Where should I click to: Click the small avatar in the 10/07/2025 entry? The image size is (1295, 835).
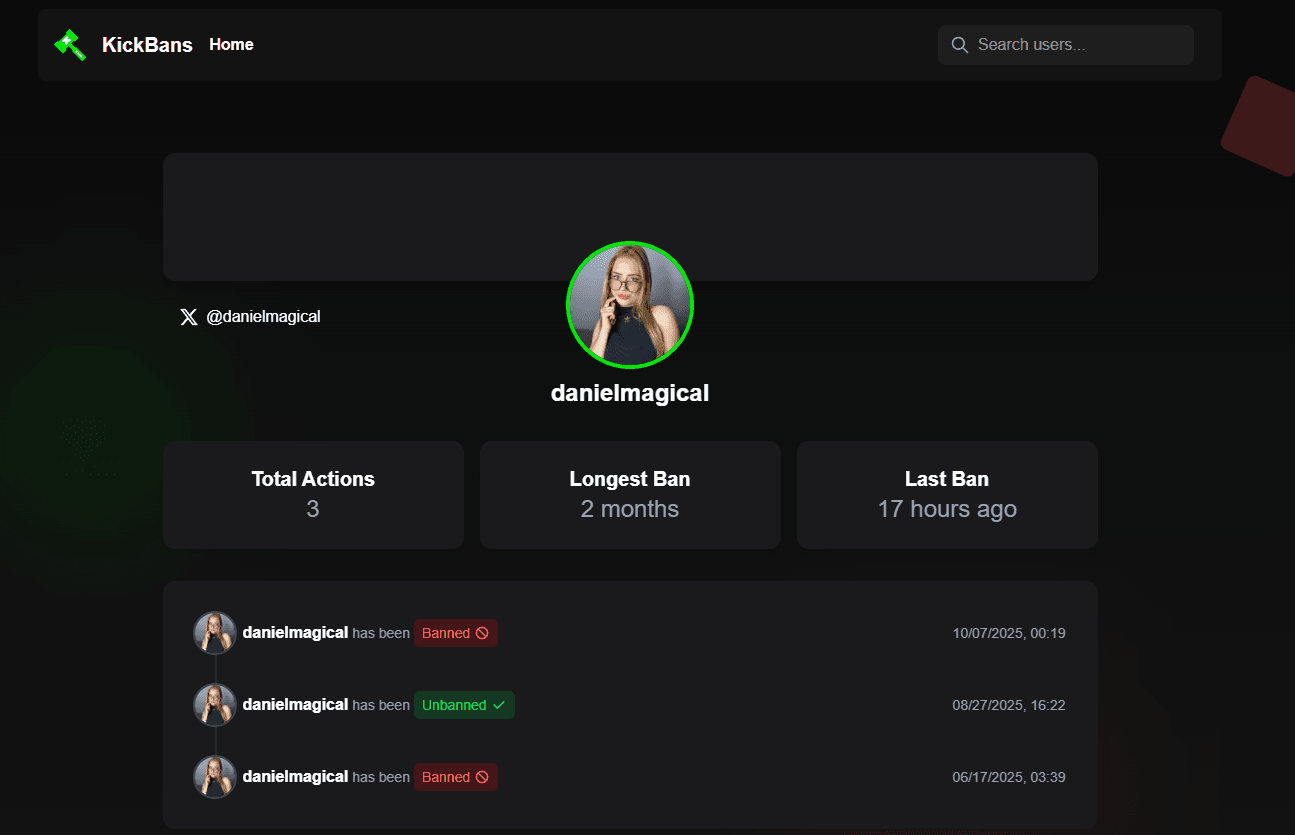click(x=215, y=633)
